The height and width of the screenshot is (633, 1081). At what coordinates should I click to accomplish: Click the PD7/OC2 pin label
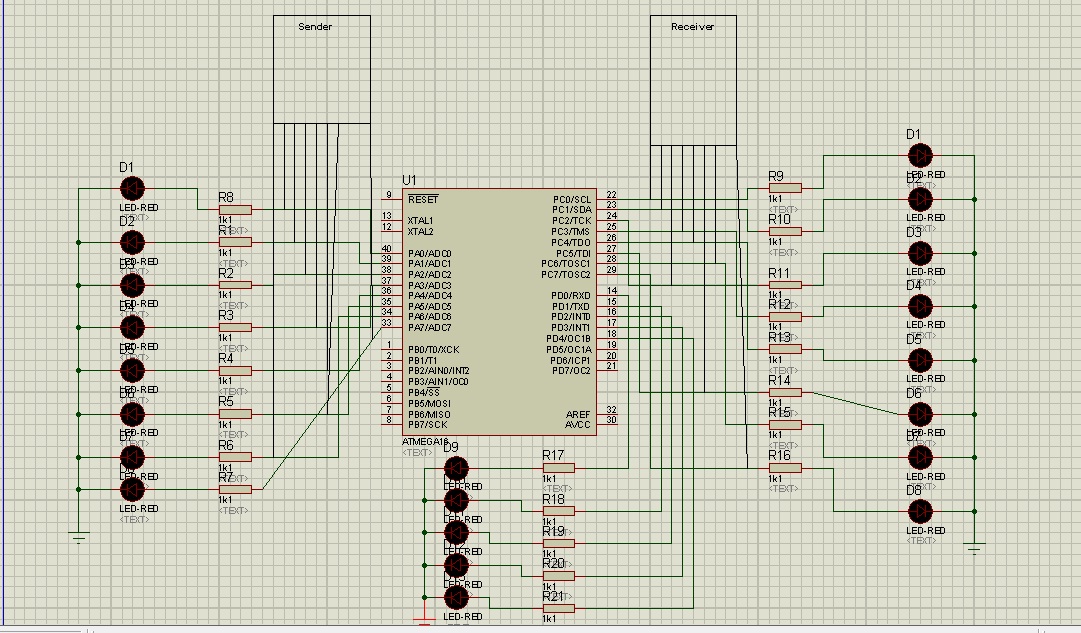pyautogui.click(x=572, y=371)
